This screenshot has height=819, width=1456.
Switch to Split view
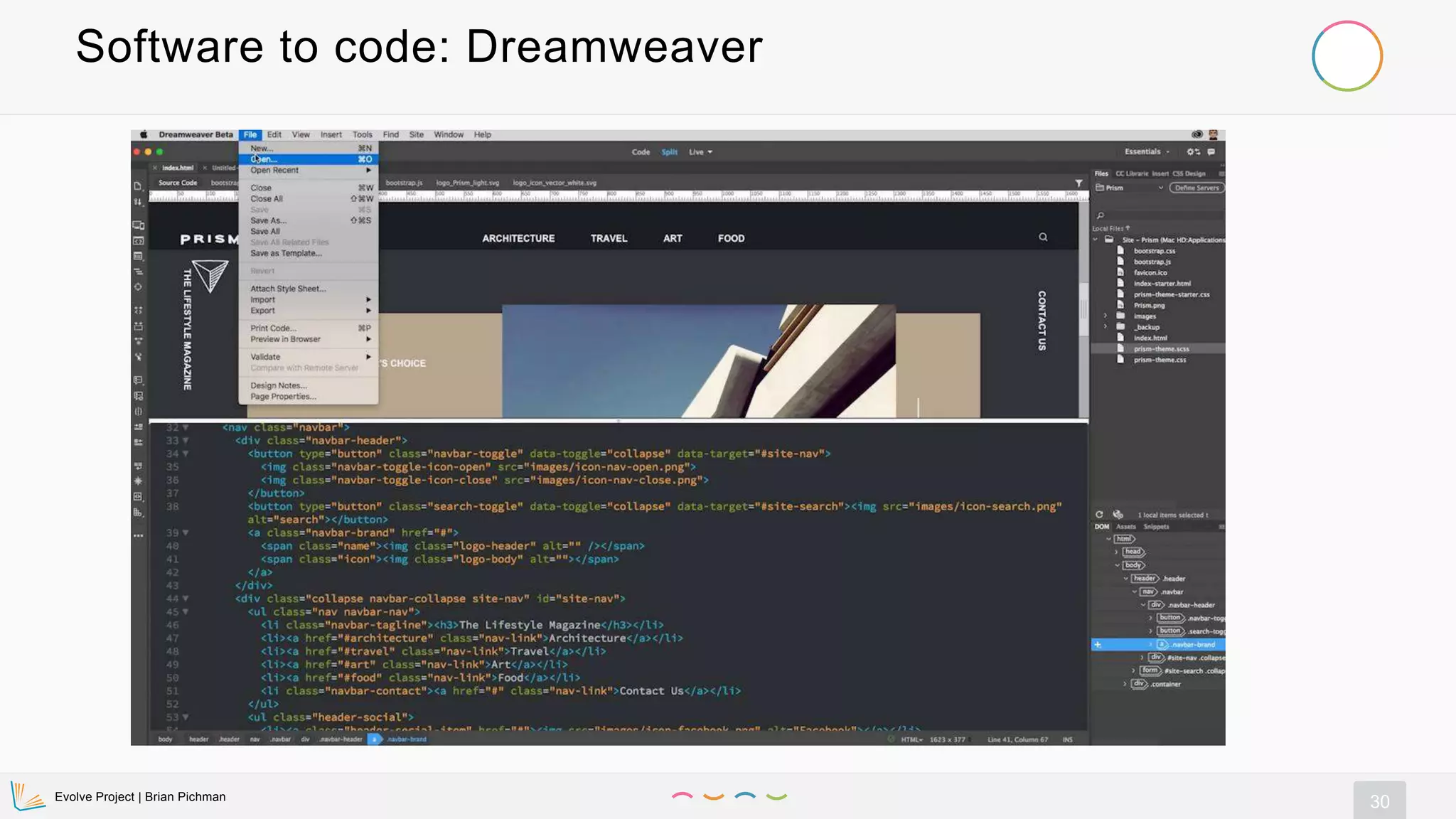[x=669, y=152]
